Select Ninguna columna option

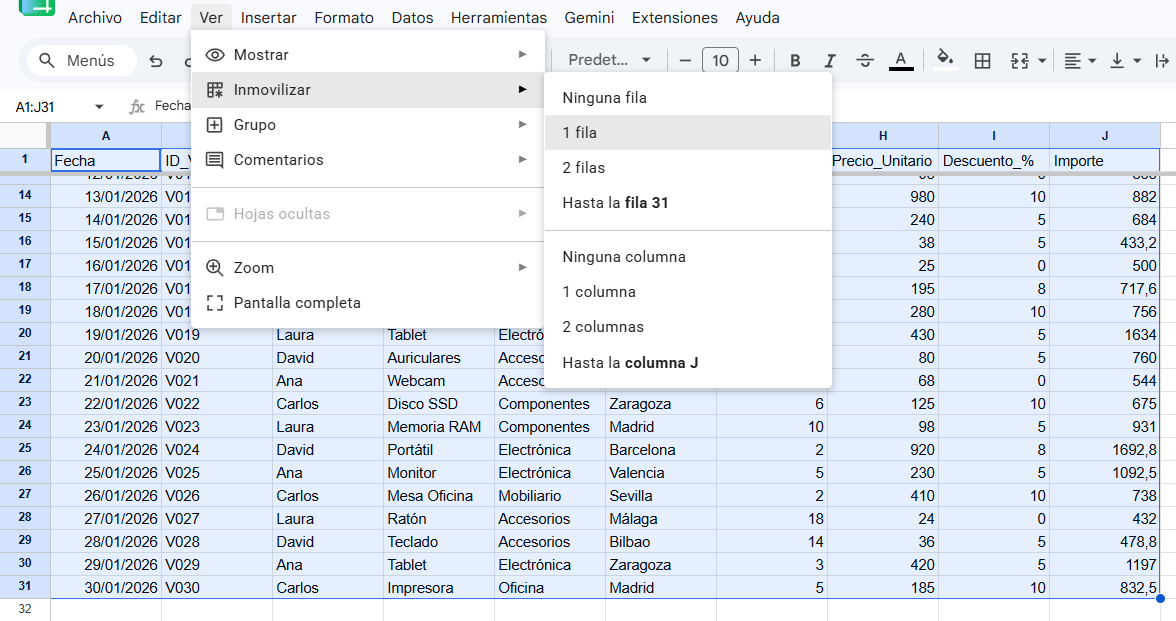688,256
